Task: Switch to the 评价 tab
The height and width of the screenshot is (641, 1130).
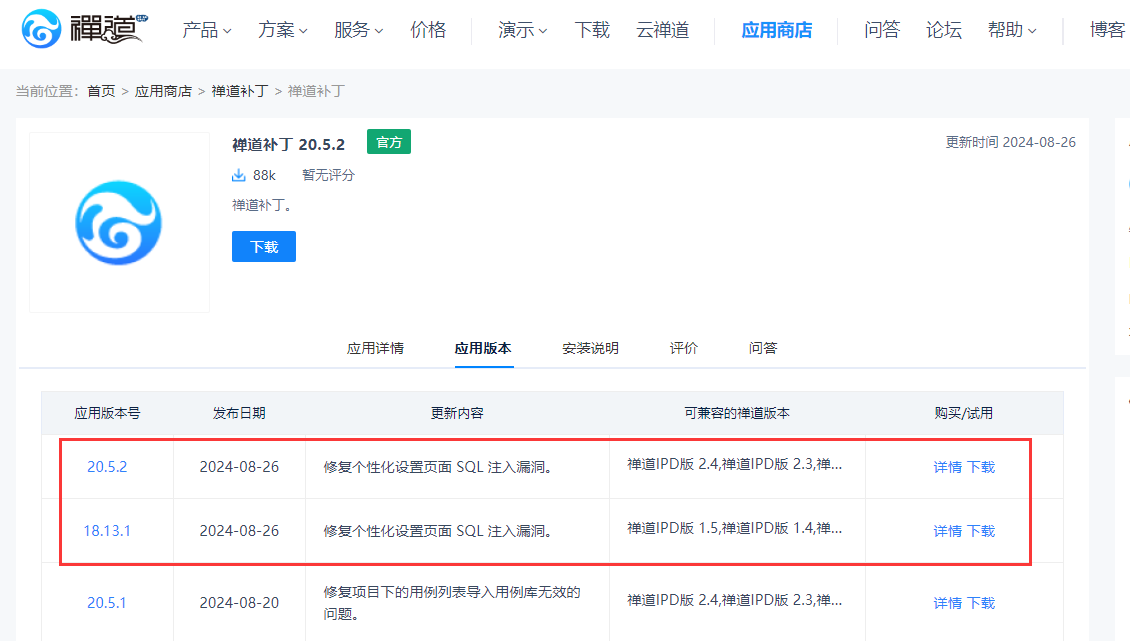Action: point(683,348)
